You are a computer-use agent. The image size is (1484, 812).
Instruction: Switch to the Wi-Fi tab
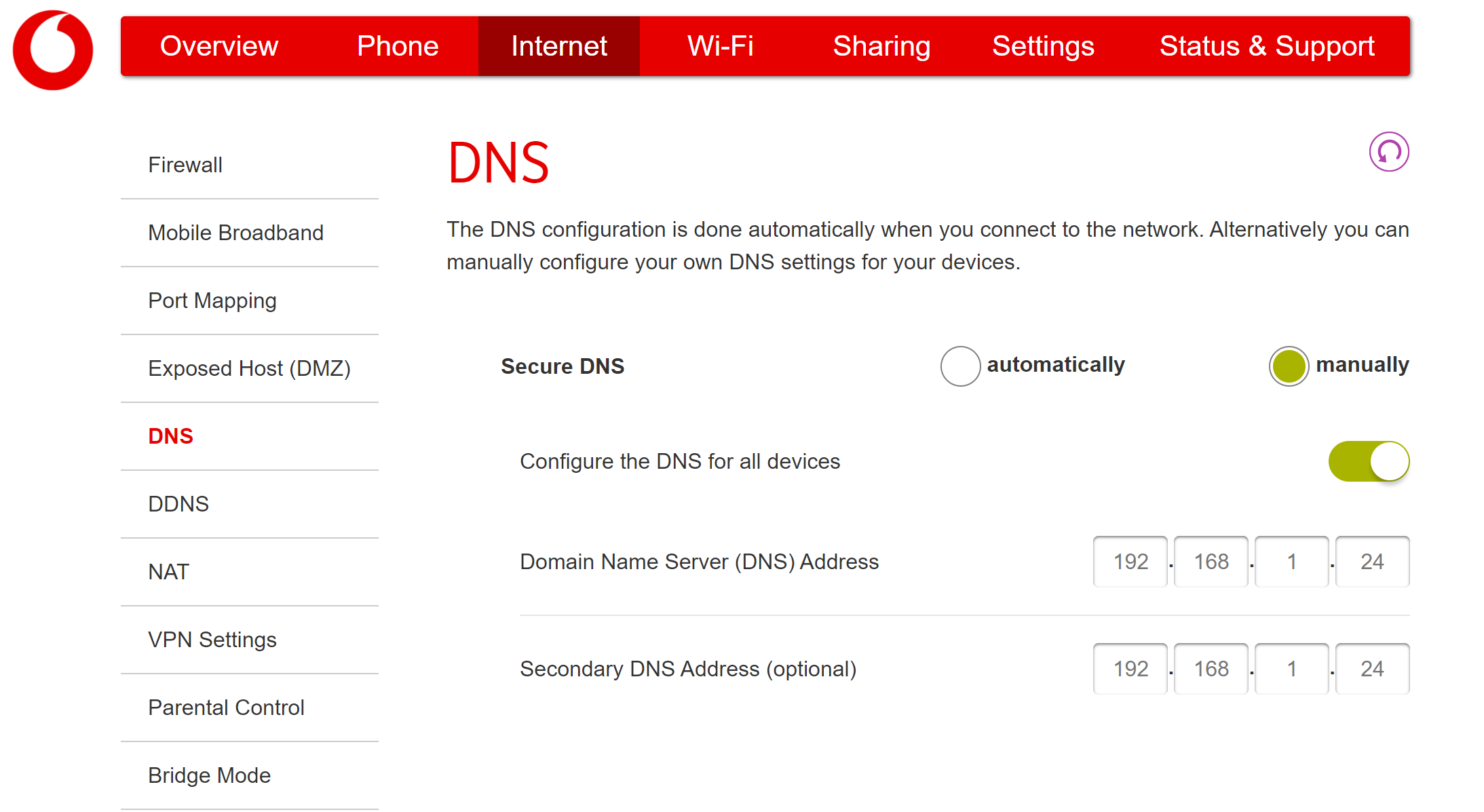pos(720,46)
